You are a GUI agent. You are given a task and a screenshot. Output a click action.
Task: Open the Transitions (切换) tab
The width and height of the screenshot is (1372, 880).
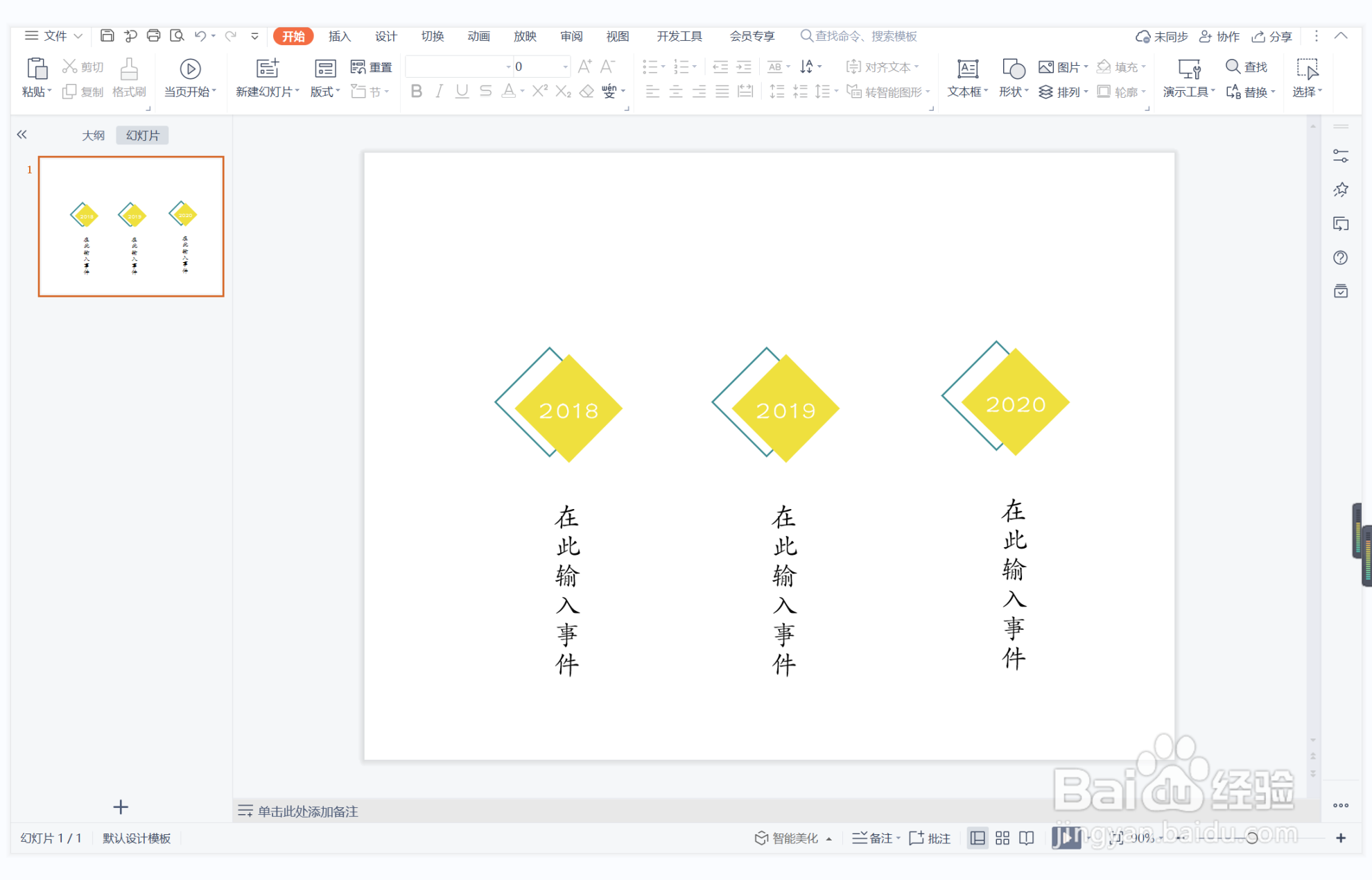pyautogui.click(x=433, y=36)
